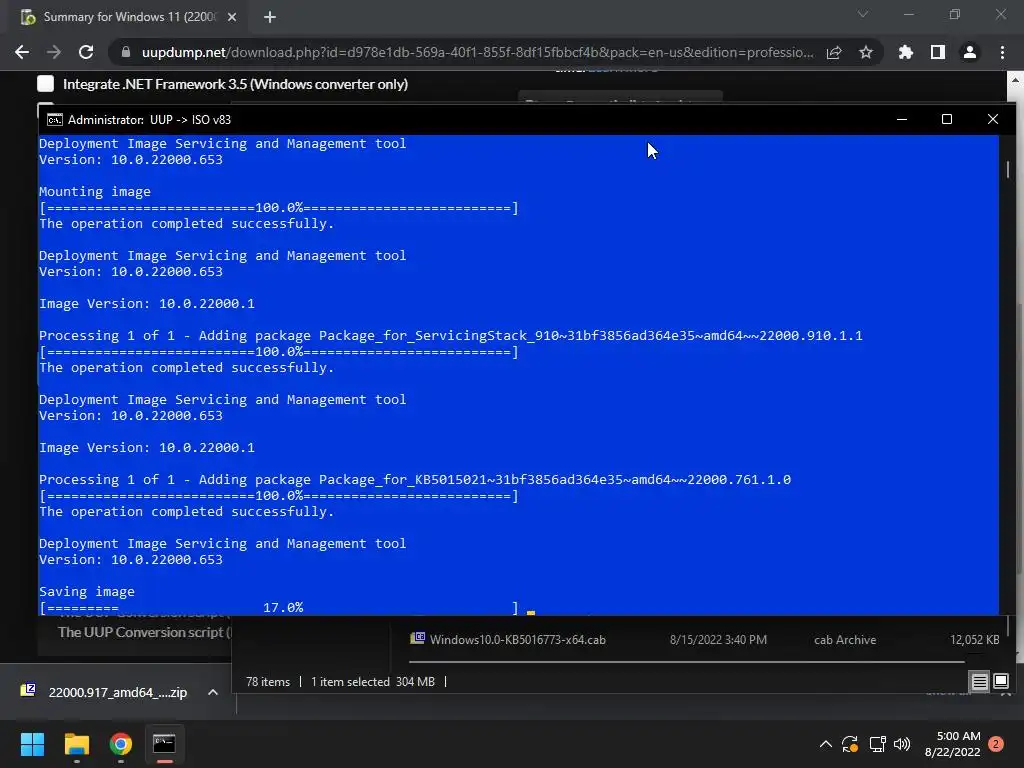Image resolution: width=1024 pixels, height=768 pixels.
Task: Open notification badge showing 2
Action: (x=996, y=744)
